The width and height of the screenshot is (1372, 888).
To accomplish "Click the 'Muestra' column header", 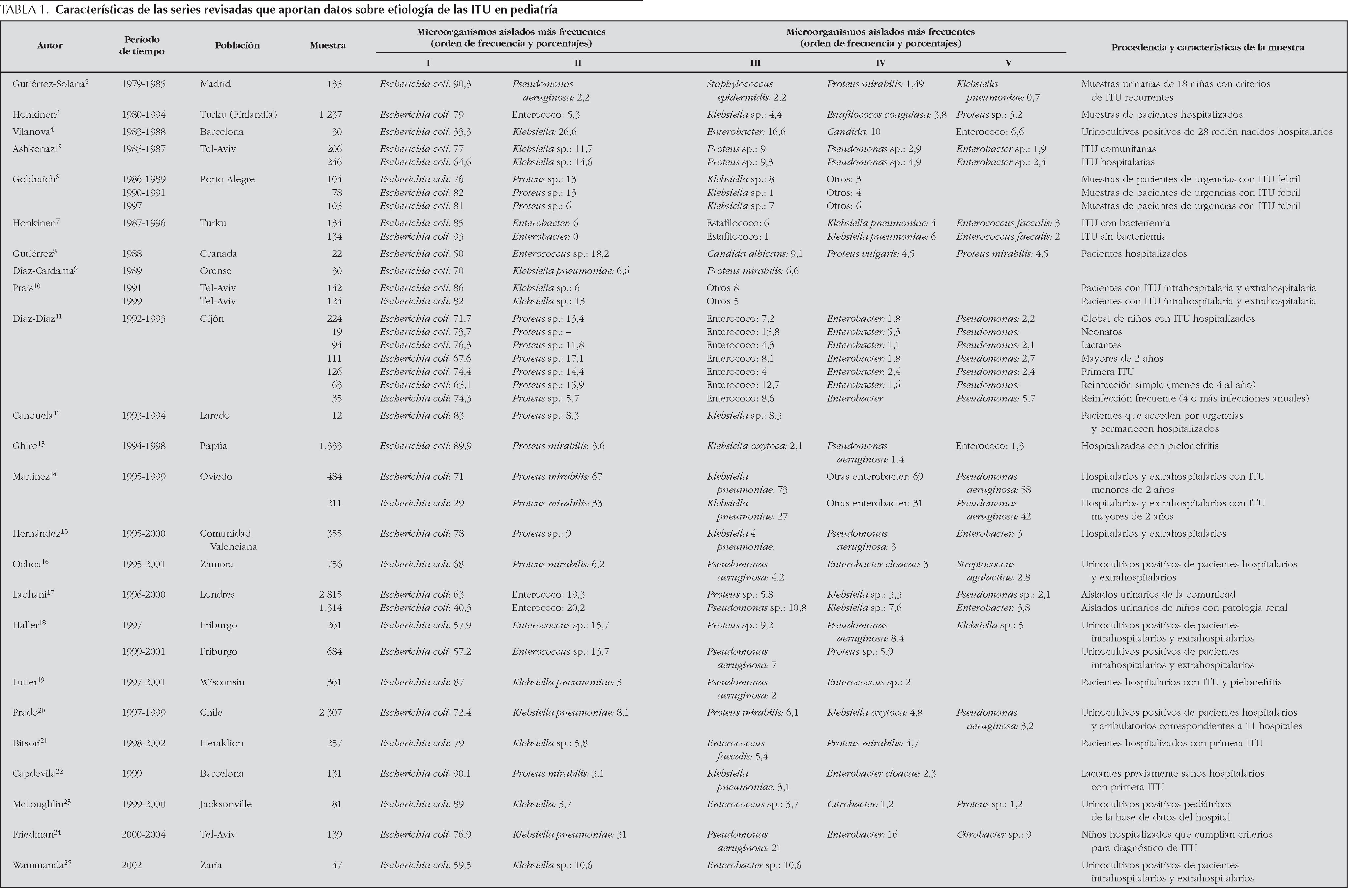I will point(327,45).
